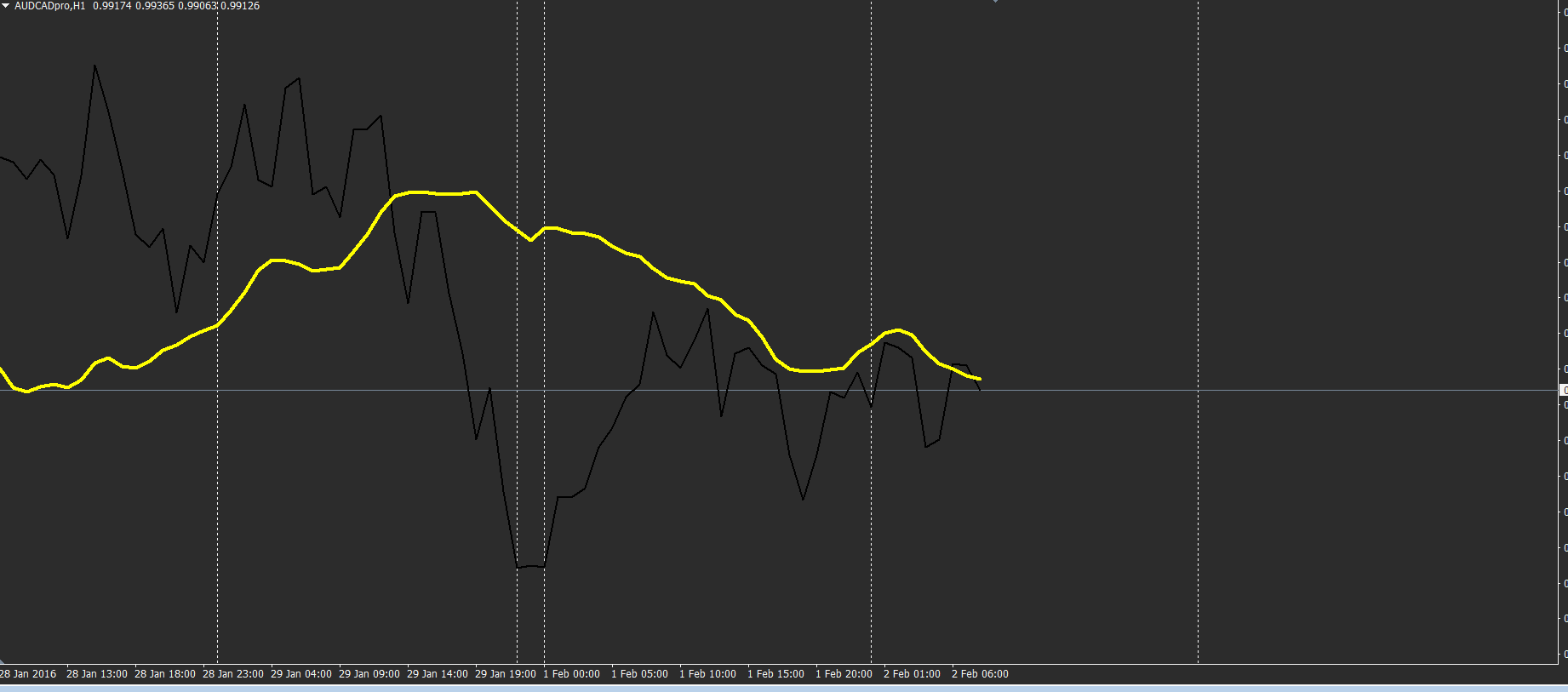Image resolution: width=1568 pixels, height=692 pixels.
Task: Click the 1 Feb 00:00 time label
Action: [572, 674]
